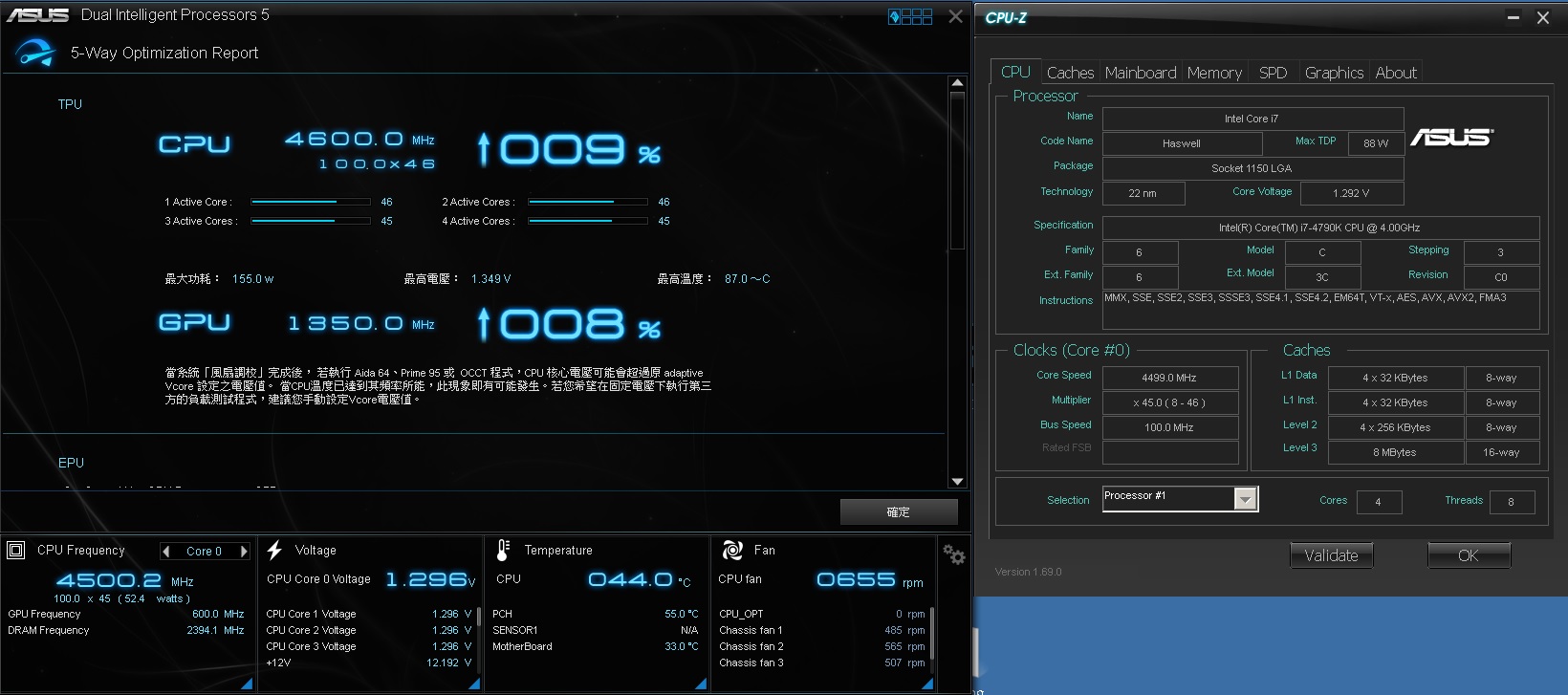Click the 確定 confirm button
Image resolution: width=1568 pixels, height=695 pixels.
click(899, 512)
